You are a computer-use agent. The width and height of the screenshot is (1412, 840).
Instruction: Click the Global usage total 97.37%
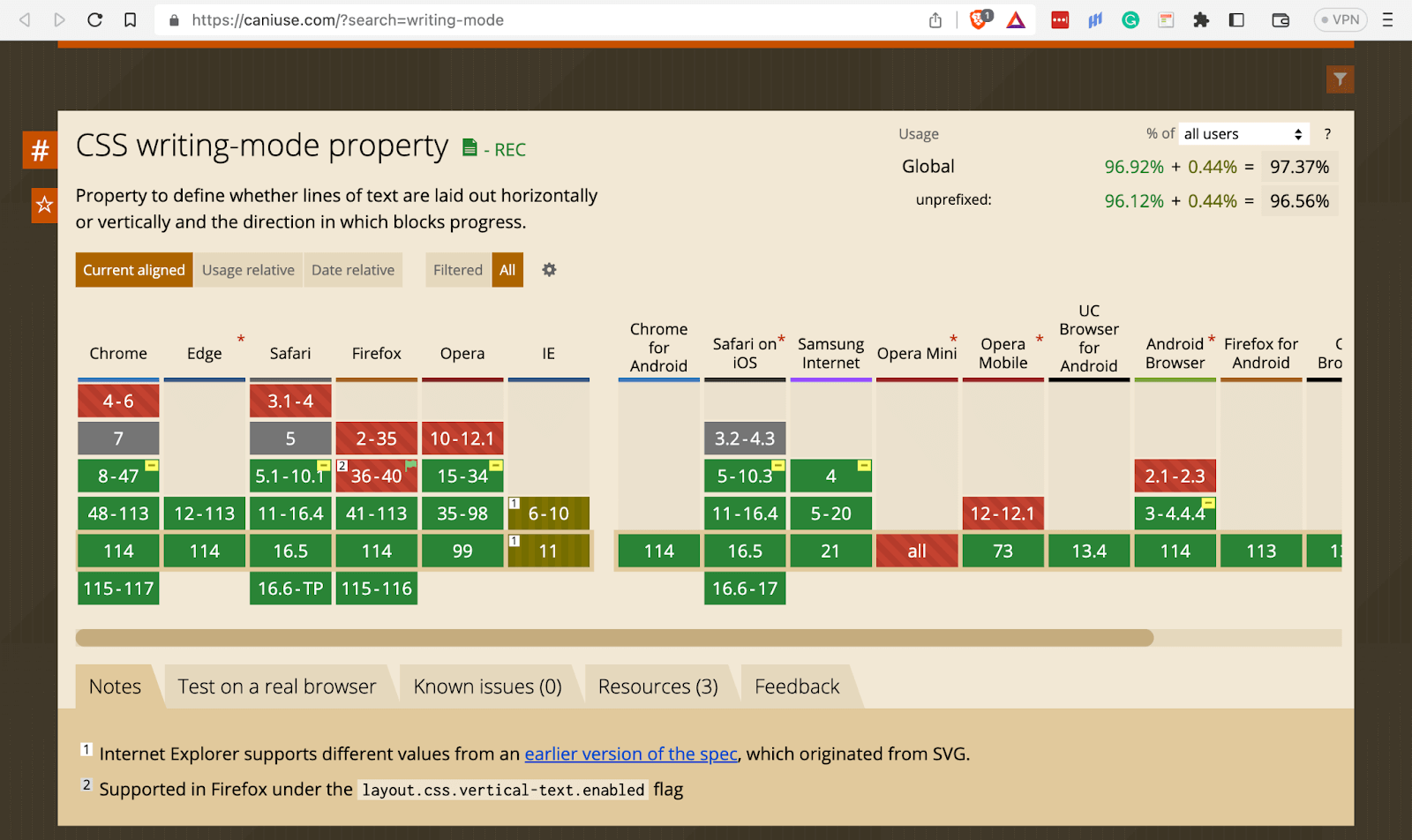coord(1299,167)
